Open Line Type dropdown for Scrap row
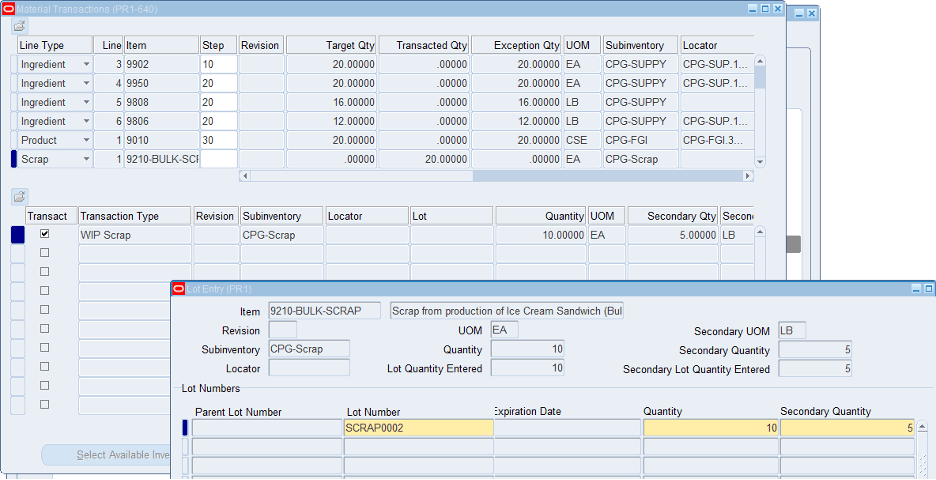The image size is (936, 480). (x=87, y=159)
